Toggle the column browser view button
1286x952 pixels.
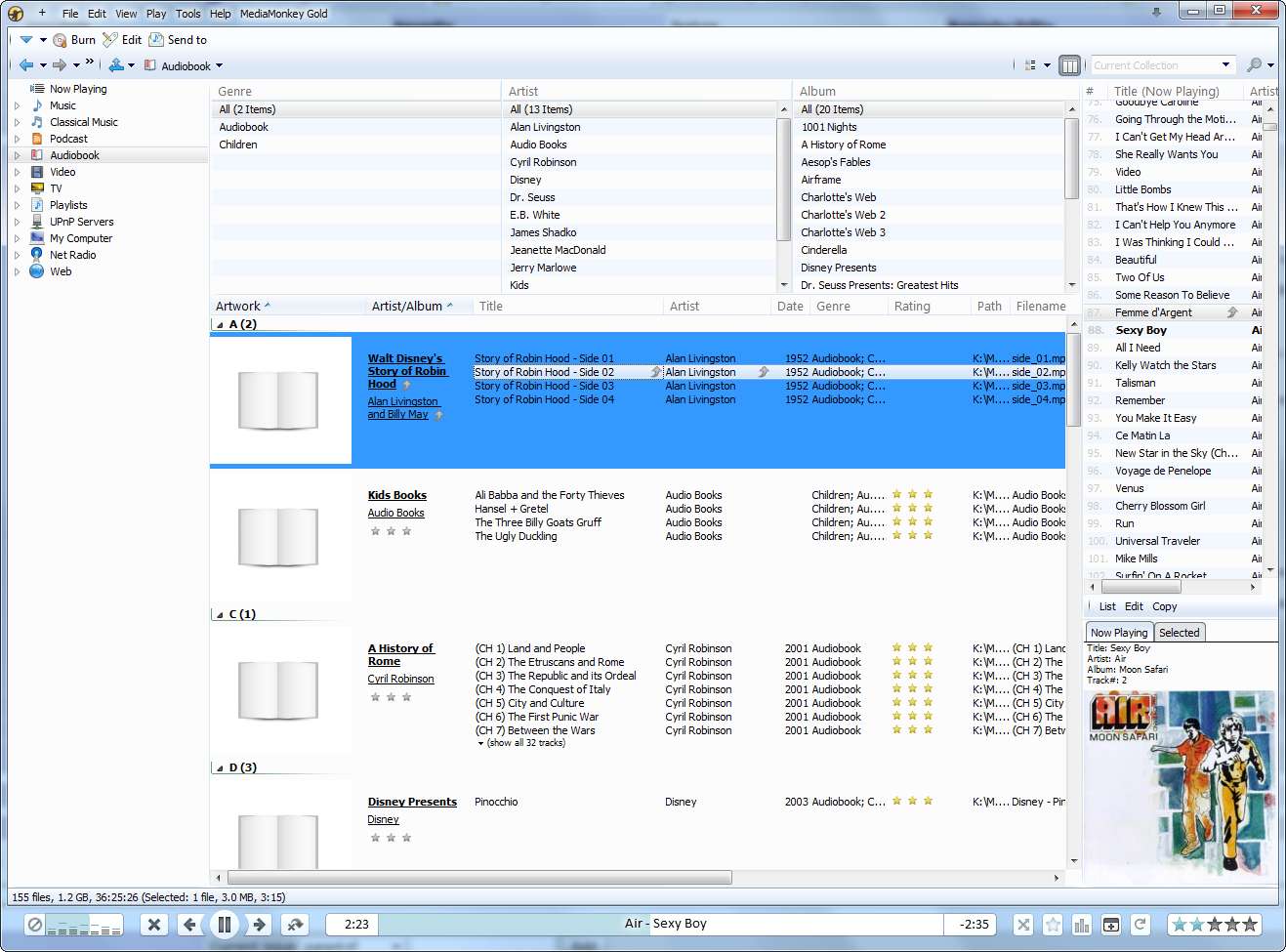(1069, 65)
